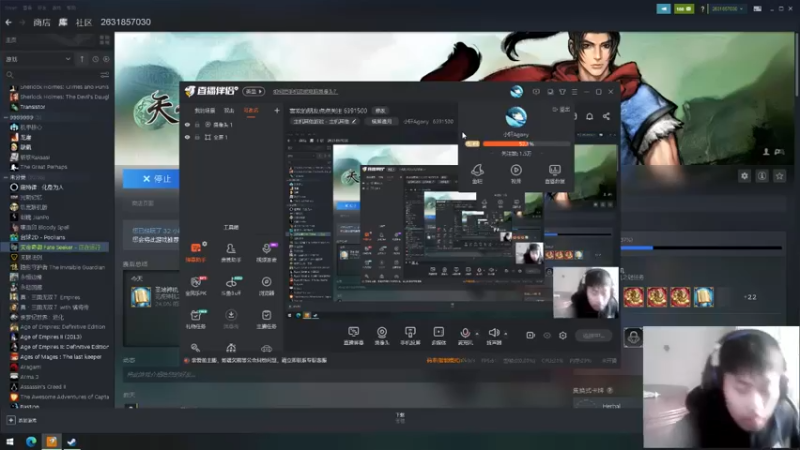Favorite the game with the star icon
Screen dimensions: 800x450
pyautogui.click(x=779, y=176)
